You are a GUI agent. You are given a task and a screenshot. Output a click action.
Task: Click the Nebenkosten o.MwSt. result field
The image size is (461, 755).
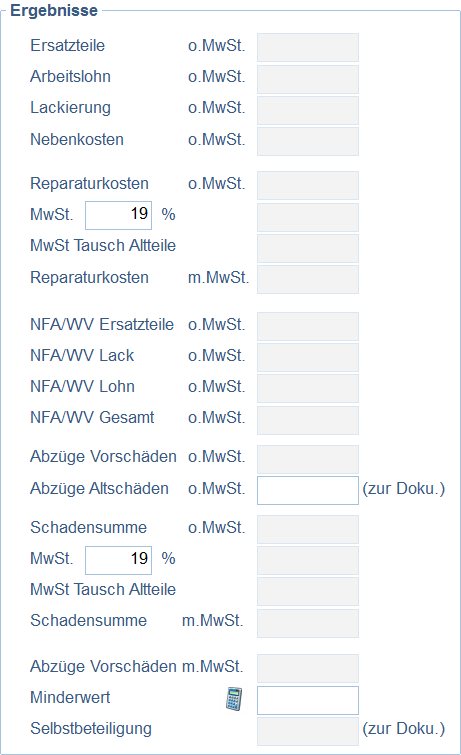(x=308, y=142)
